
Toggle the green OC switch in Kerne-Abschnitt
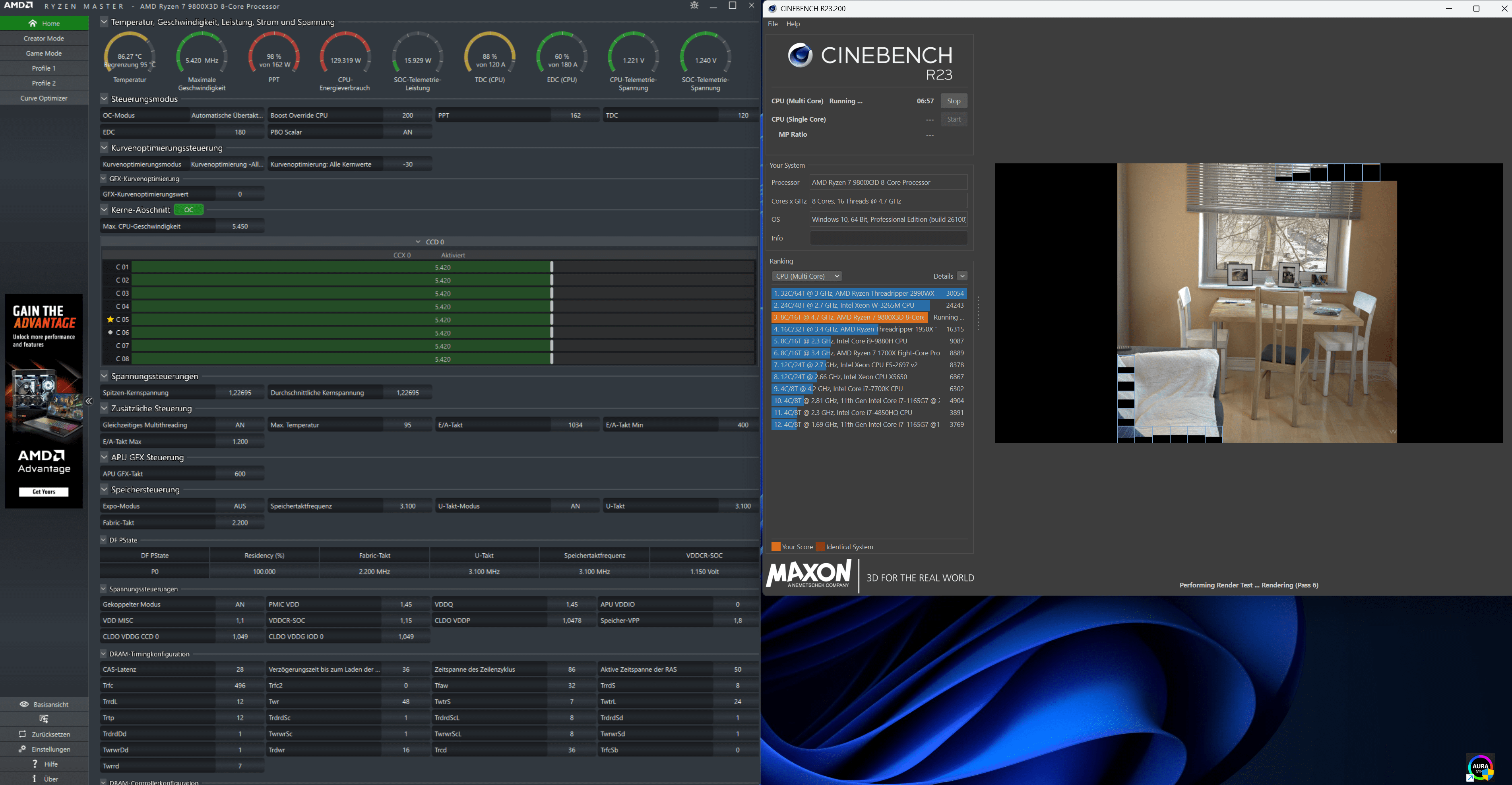tap(188, 209)
